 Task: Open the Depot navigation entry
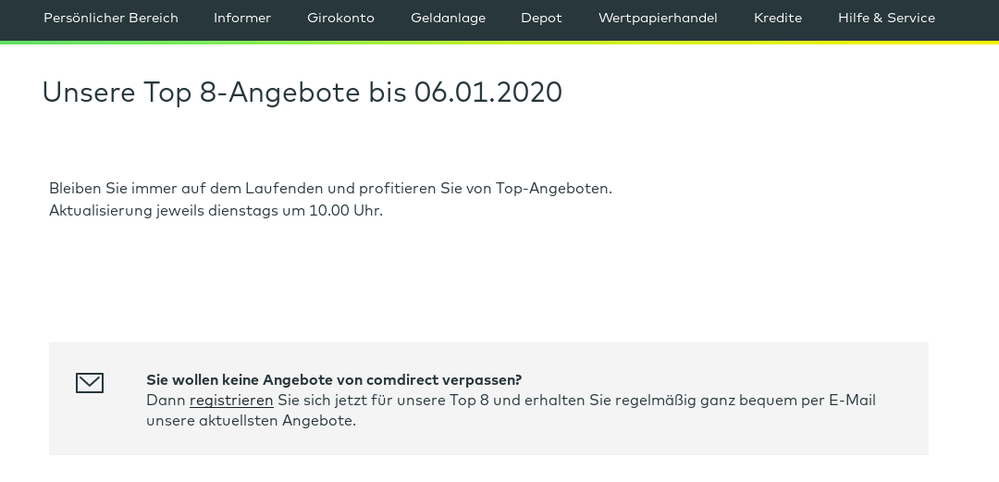tap(541, 18)
